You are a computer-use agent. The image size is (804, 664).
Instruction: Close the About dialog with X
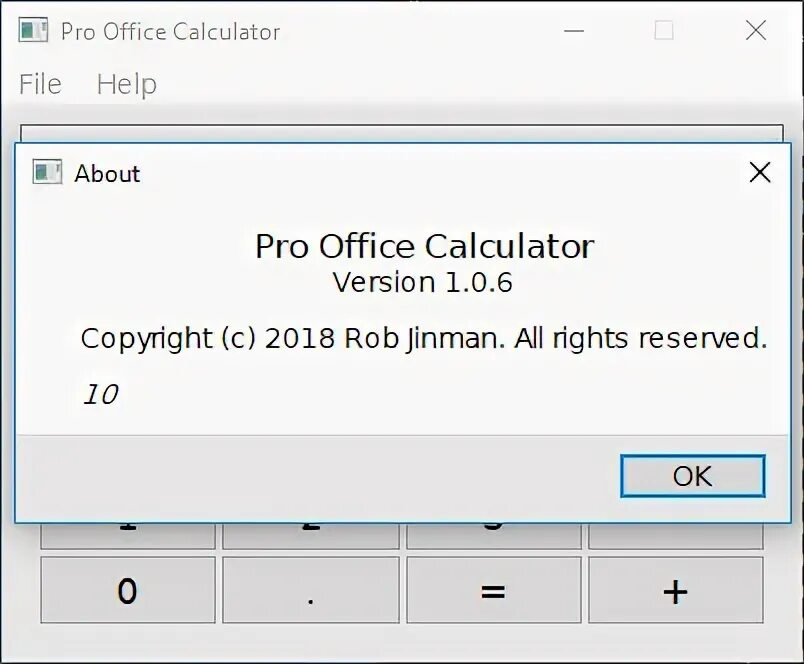pyautogui.click(x=760, y=173)
